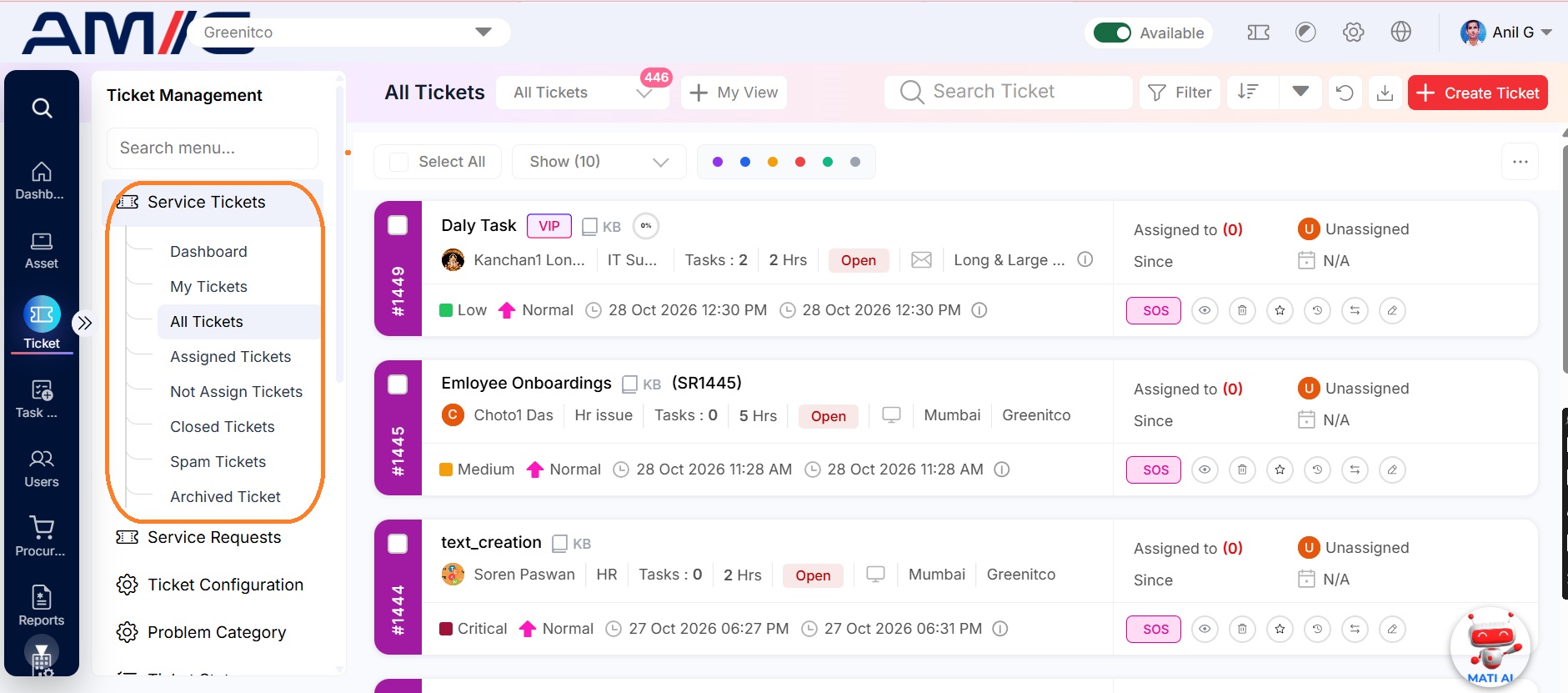Click SOS button on ticket #1445
1568x693 pixels.
coord(1154,470)
